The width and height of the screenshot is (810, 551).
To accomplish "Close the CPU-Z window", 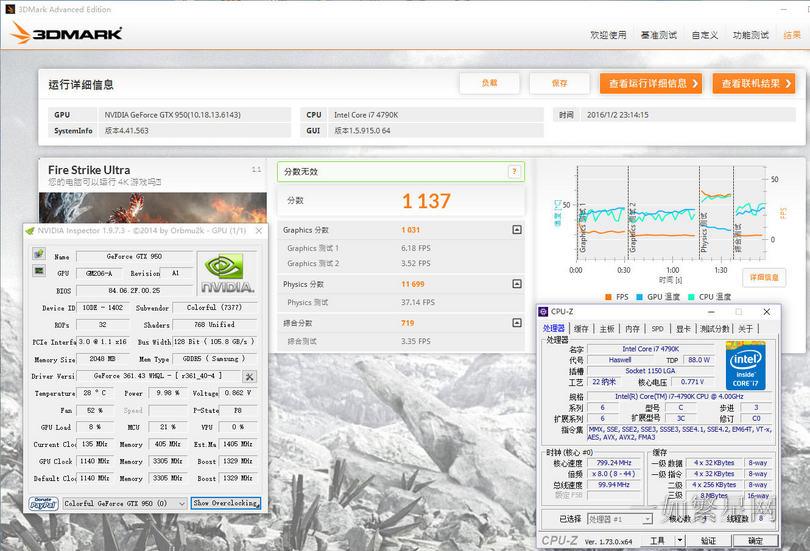I will [x=767, y=311].
